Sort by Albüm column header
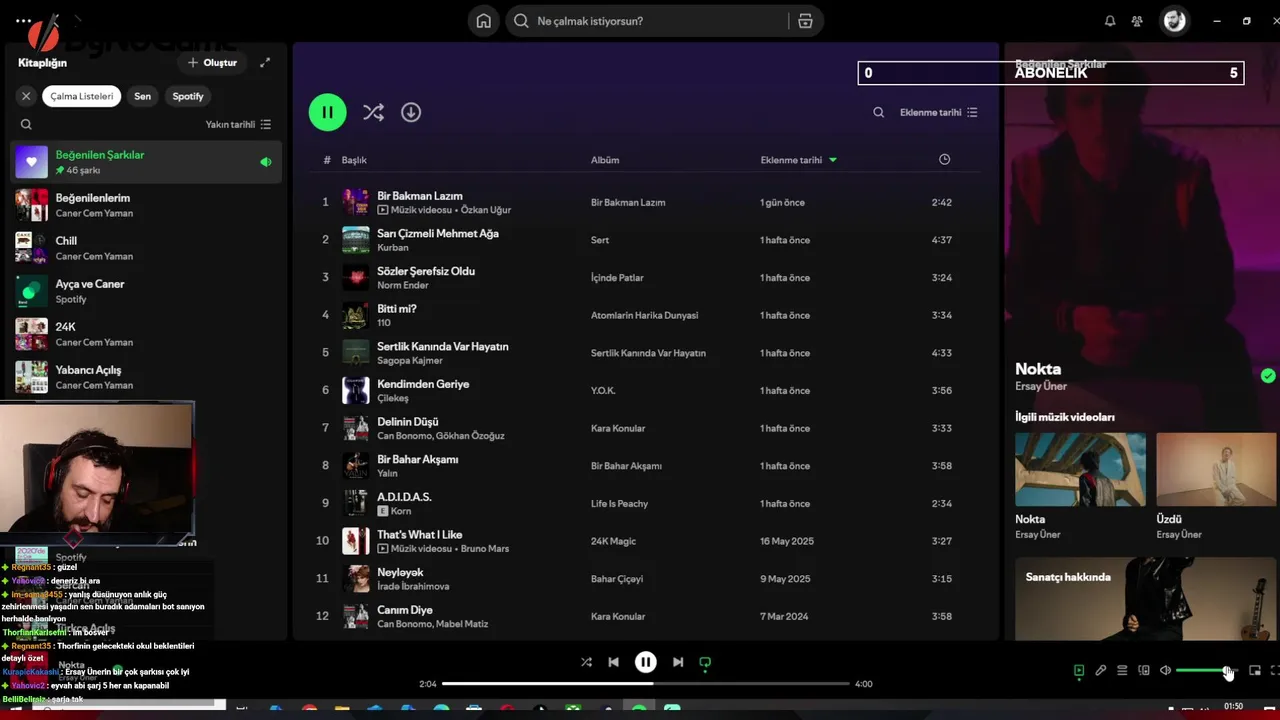Viewport: 1280px width, 720px height. click(605, 160)
